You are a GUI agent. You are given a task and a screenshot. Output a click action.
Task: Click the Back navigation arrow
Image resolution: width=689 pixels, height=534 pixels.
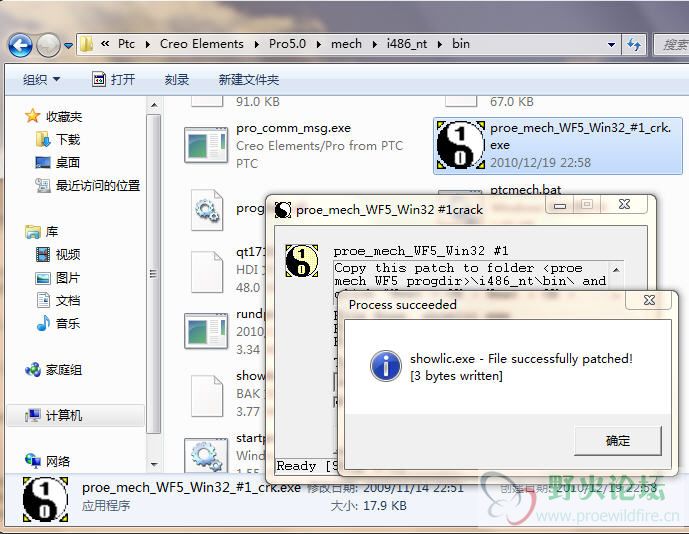[20, 45]
